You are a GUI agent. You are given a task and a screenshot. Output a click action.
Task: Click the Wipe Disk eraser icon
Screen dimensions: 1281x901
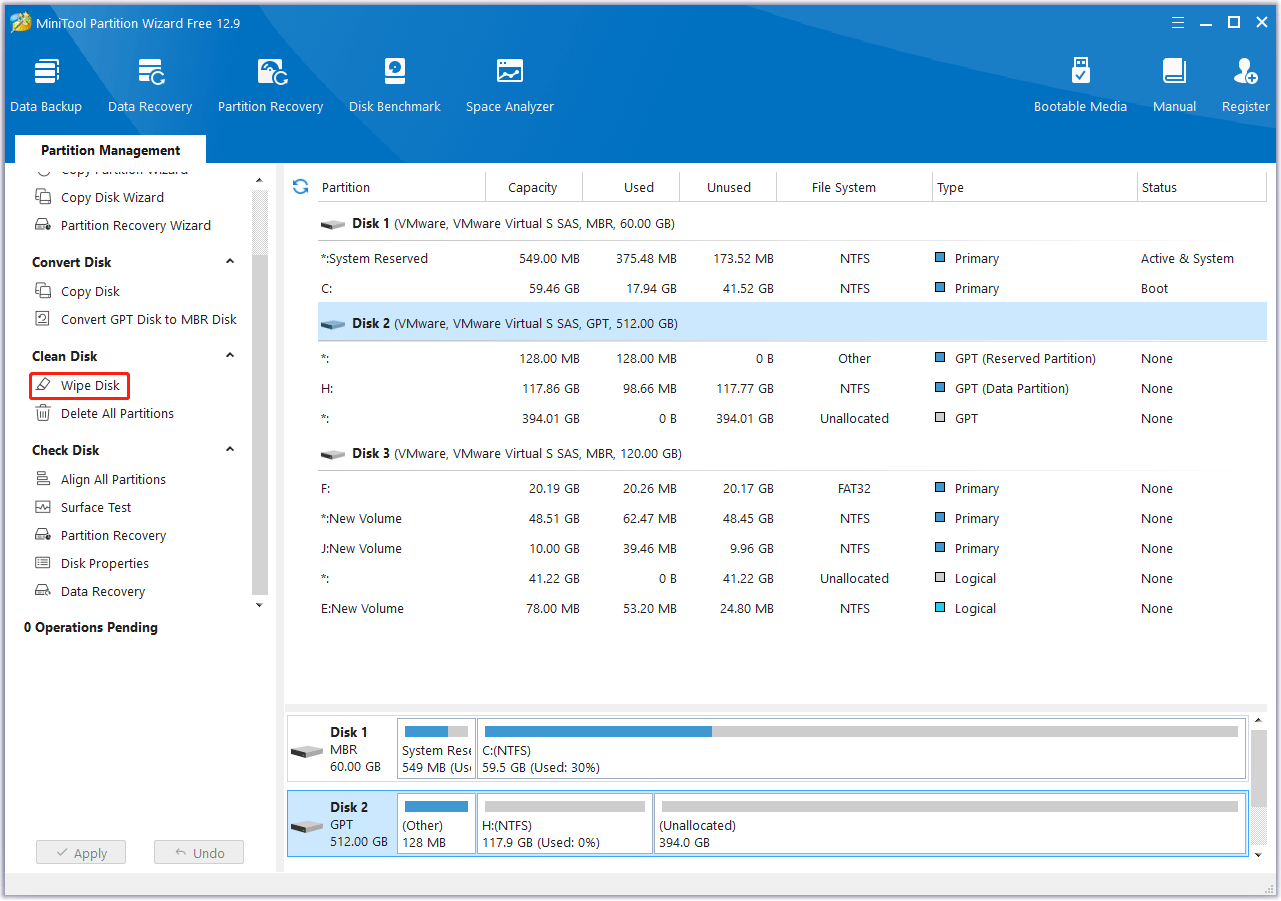[43, 385]
